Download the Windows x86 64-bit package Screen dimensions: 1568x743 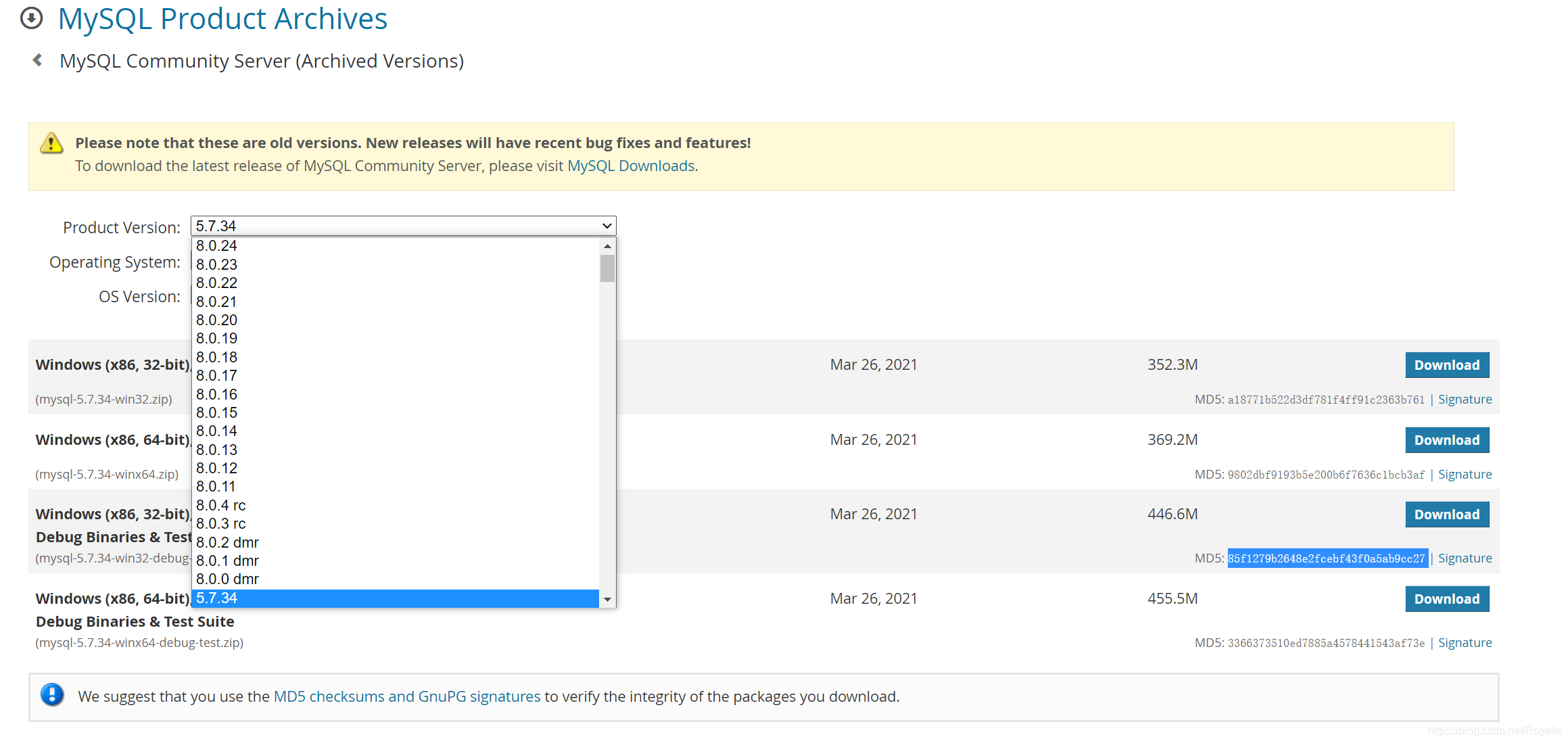point(1447,439)
